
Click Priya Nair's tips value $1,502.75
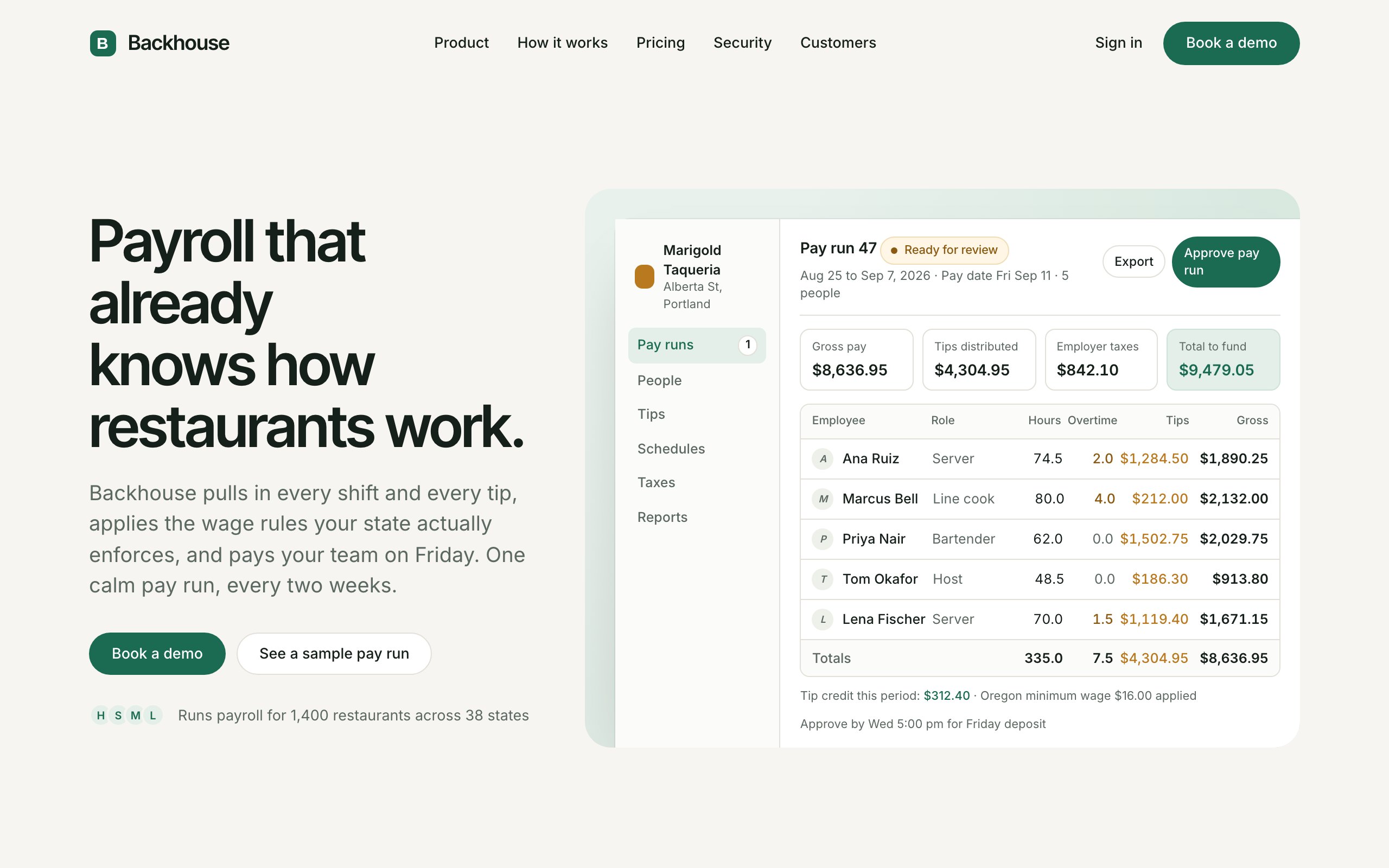click(x=1154, y=539)
